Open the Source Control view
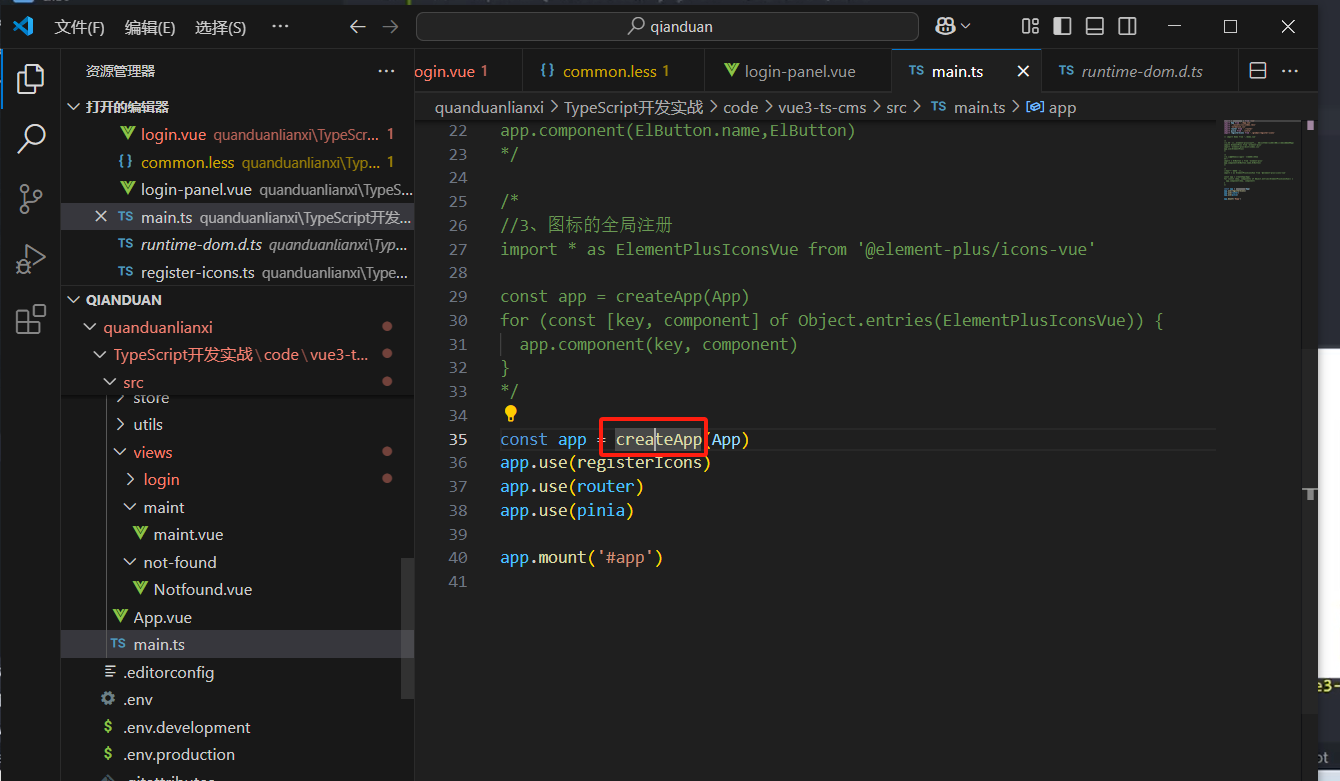Screen dimensions: 1340x781 pos(31,199)
